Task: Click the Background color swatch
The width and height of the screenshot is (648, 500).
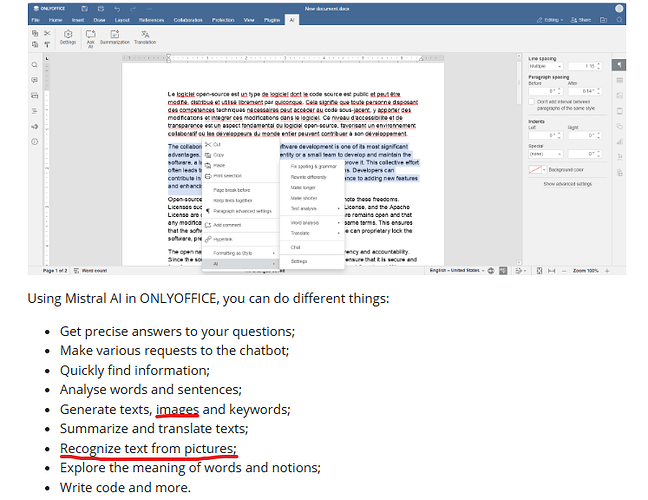Action: [537, 170]
